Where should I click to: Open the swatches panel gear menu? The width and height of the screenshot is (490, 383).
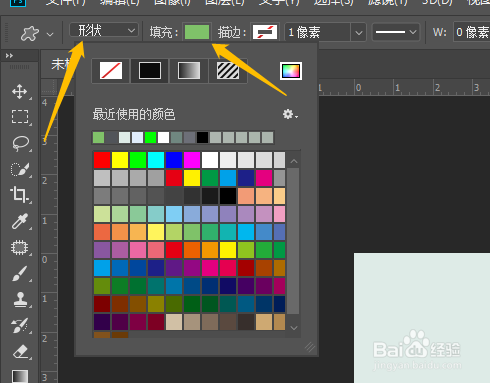pos(290,114)
